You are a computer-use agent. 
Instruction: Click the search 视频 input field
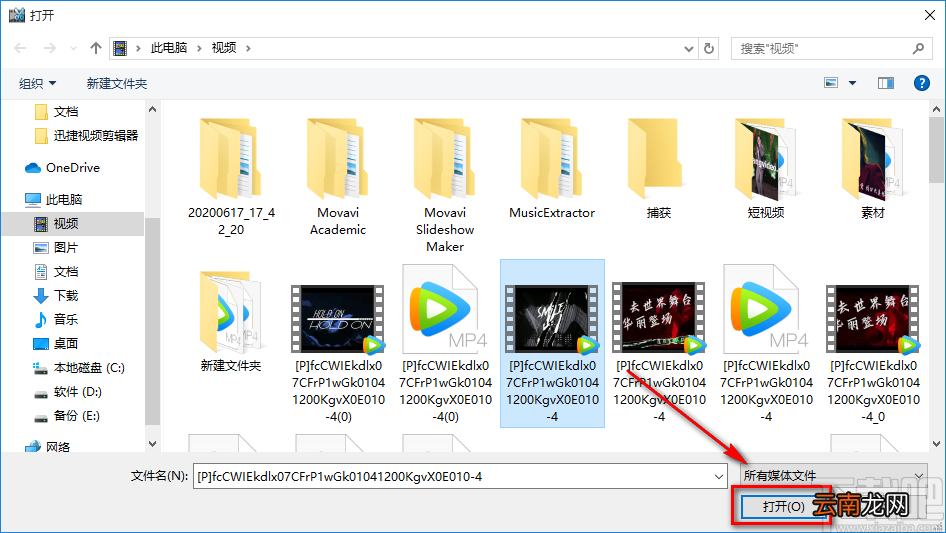(x=822, y=48)
